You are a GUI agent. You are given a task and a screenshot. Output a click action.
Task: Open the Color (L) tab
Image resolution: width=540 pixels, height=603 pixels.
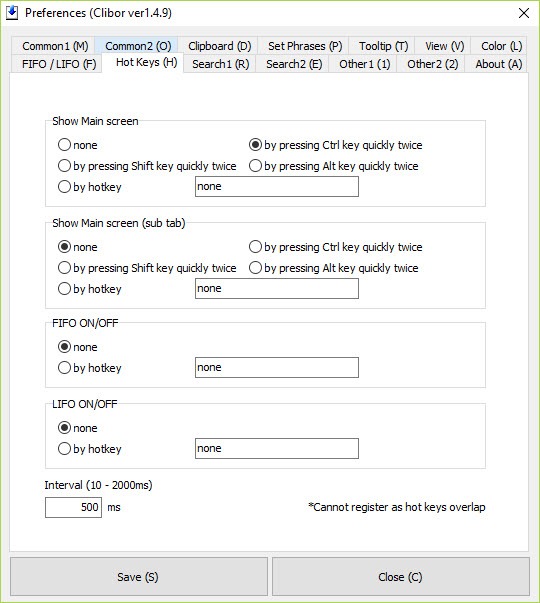click(502, 46)
